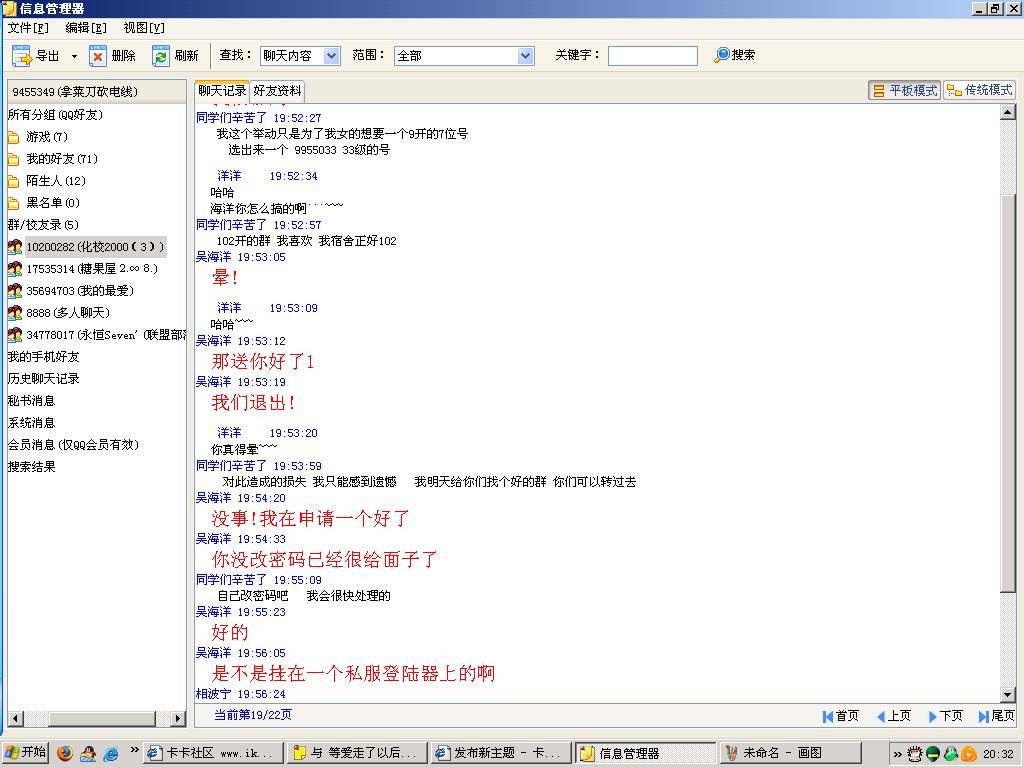
Task: Switch to the 好友资料 tab
Action: coord(277,90)
